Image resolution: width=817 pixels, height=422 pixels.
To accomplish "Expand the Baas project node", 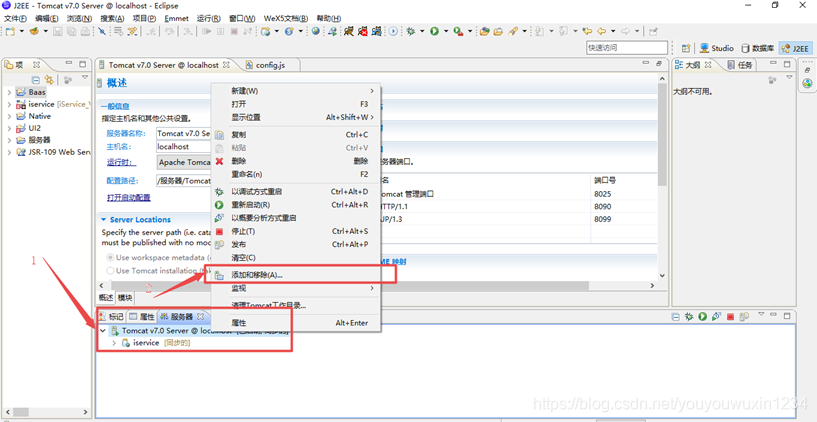I will [9, 92].
